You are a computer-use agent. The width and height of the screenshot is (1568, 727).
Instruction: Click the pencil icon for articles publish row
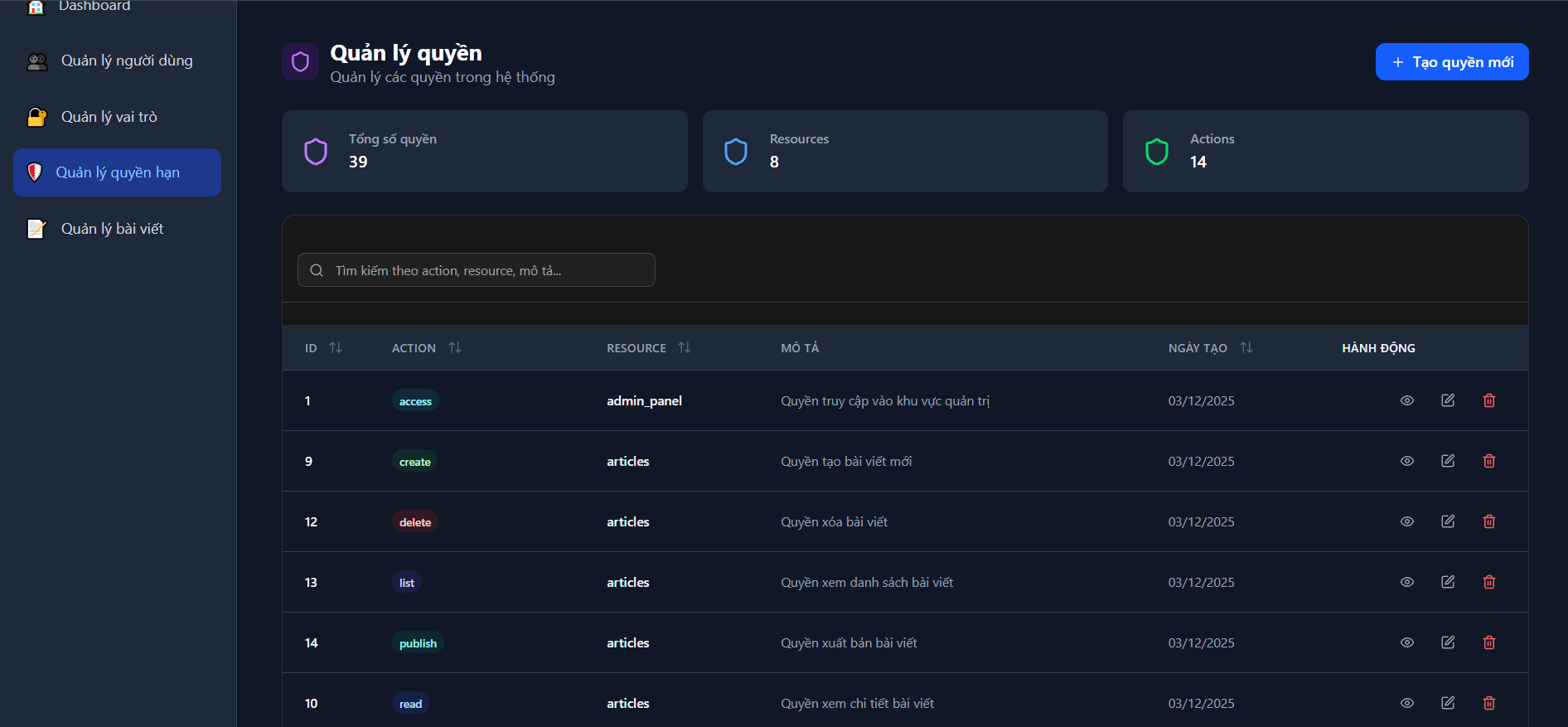[1448, 642]
